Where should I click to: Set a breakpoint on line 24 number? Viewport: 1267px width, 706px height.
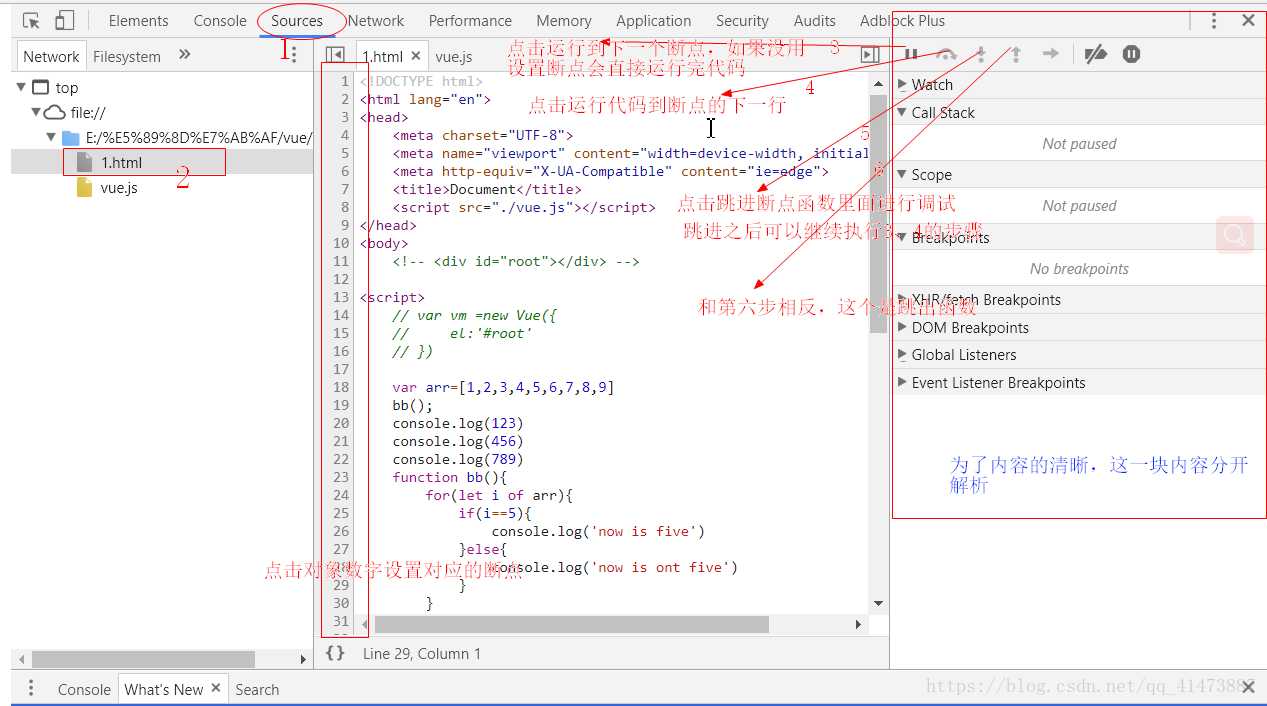coord(341,495)
